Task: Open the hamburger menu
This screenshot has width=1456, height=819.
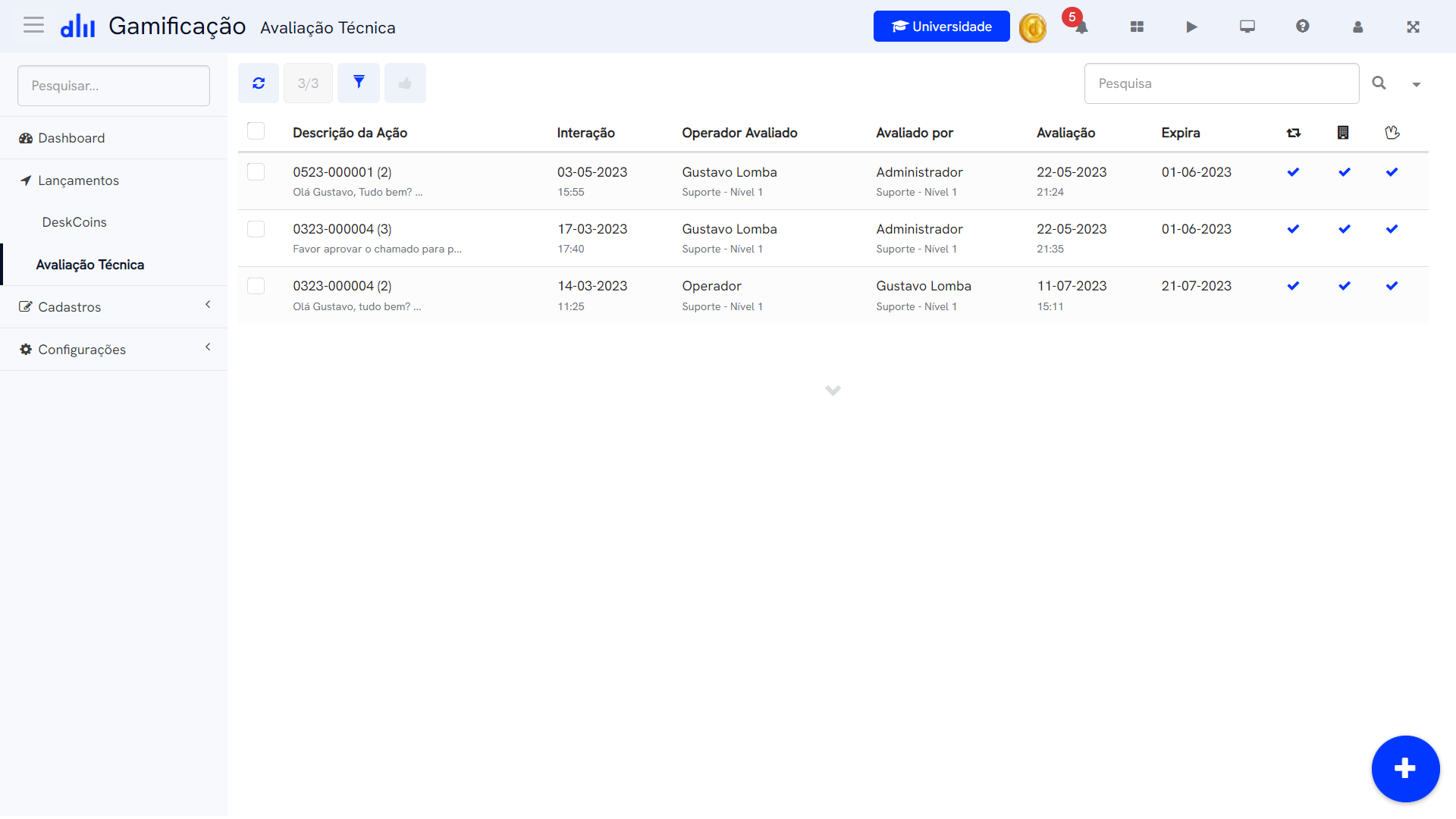Action: (x=33, y=26)
